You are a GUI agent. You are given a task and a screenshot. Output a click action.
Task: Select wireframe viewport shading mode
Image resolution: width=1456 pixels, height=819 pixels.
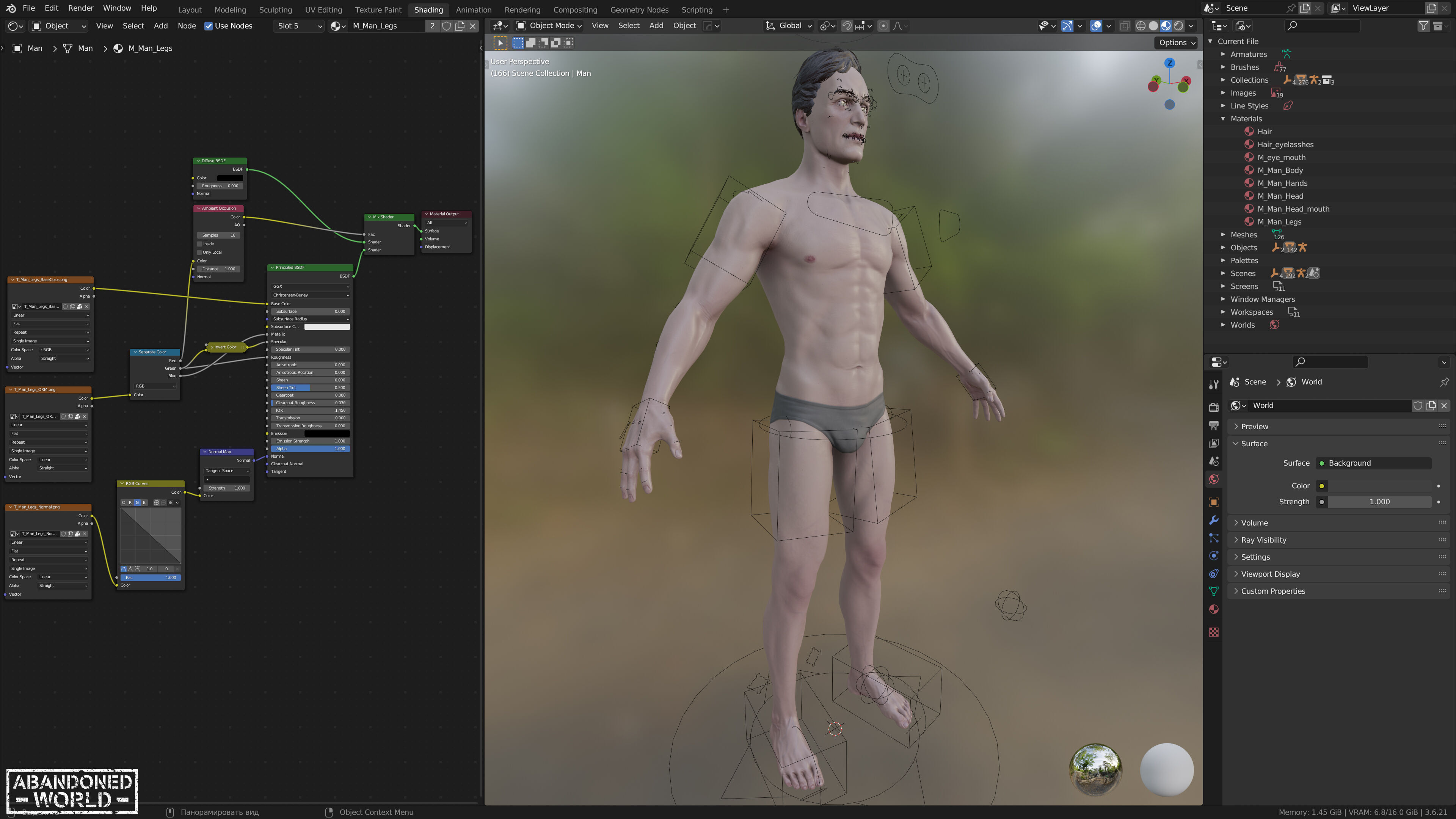point(1141,26)
